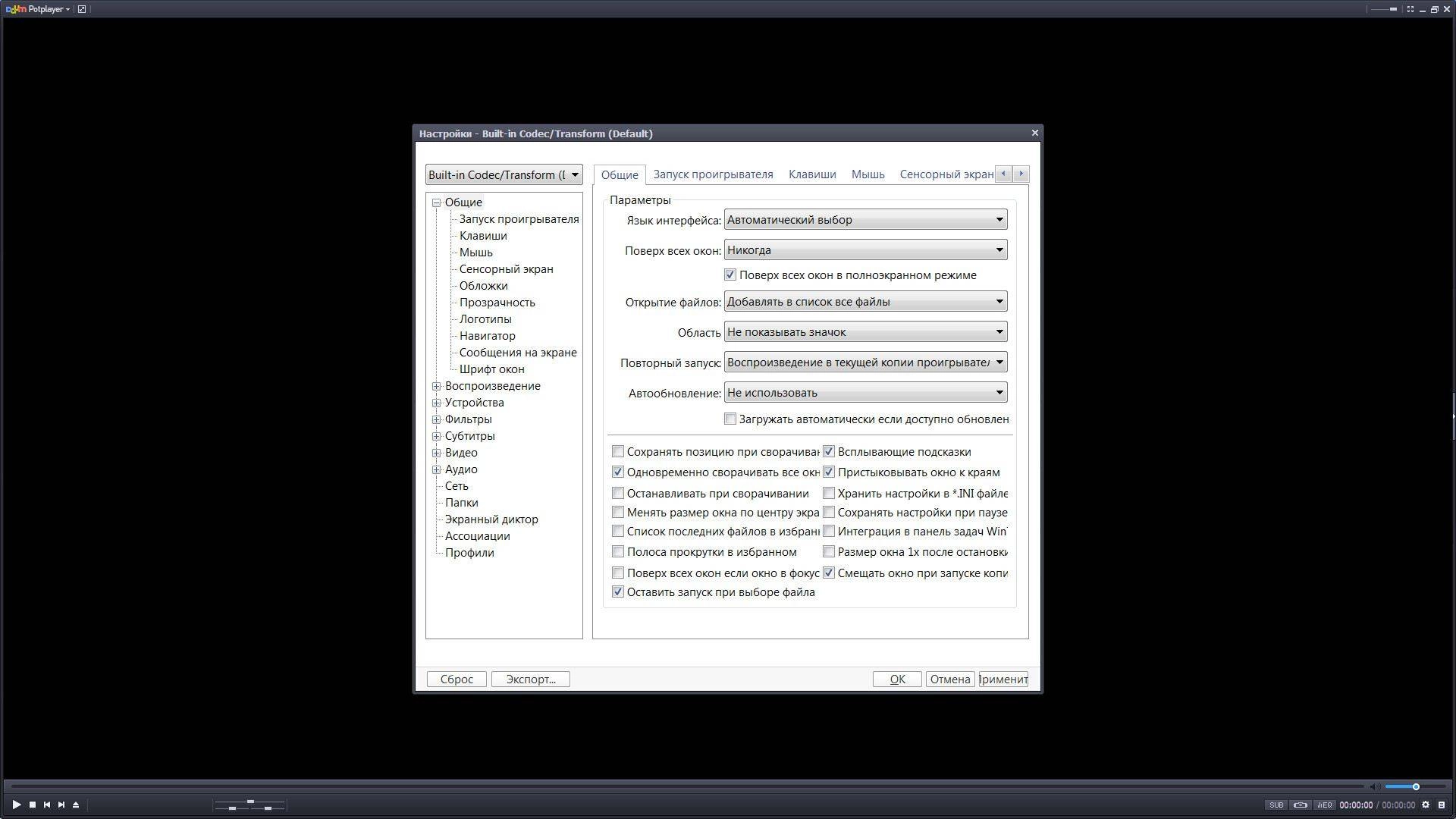This screenshot has height=819, width=1456.
Task: Open the Язык интерфейса dropdown
Action: coord(865,220)
